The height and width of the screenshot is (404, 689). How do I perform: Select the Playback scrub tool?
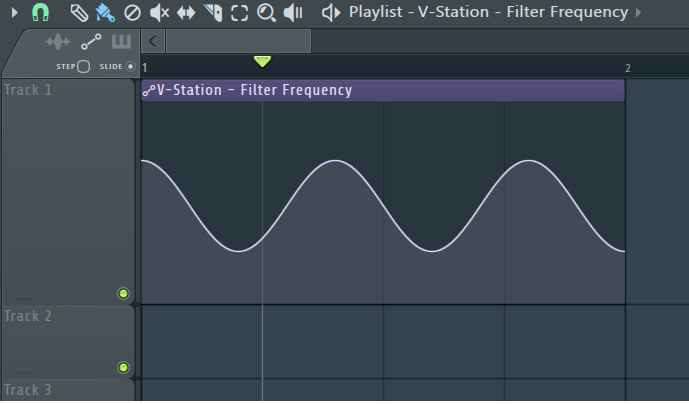[x=293, y=13]
